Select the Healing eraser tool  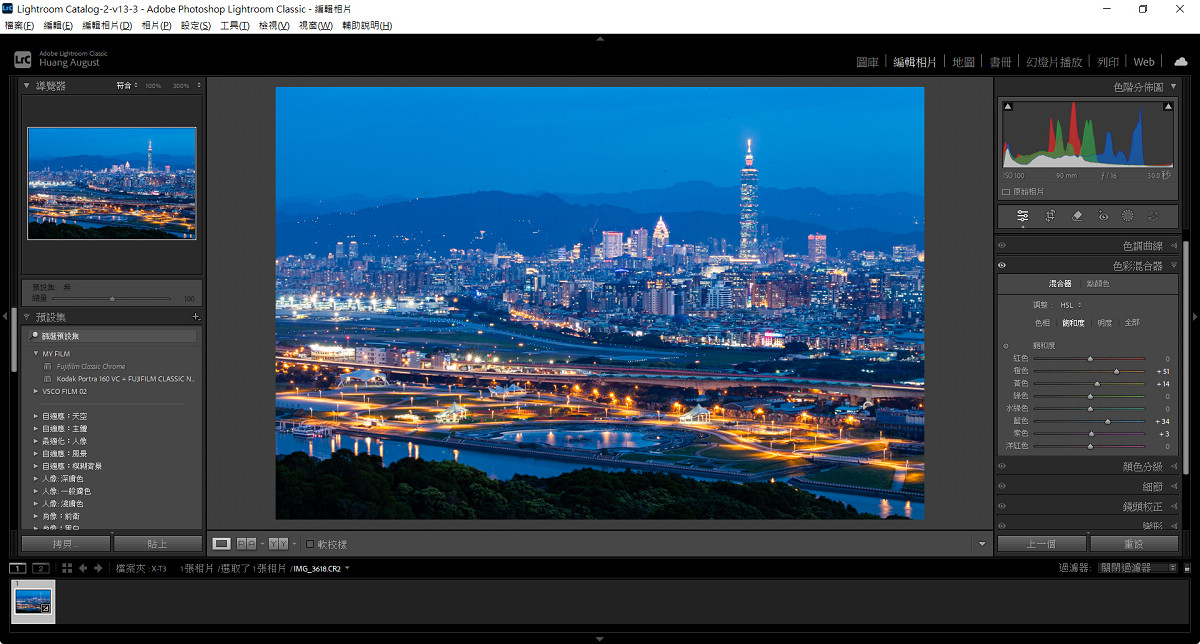tap(1077, 216)
